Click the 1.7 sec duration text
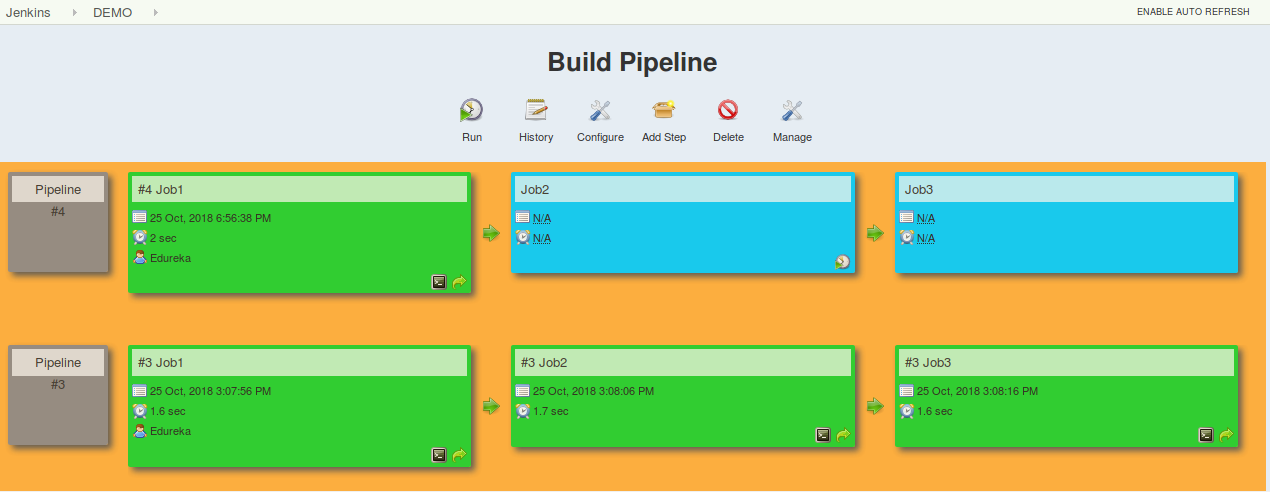The image size is (1270, 492). pyautogui.click(x=551, y=411)
